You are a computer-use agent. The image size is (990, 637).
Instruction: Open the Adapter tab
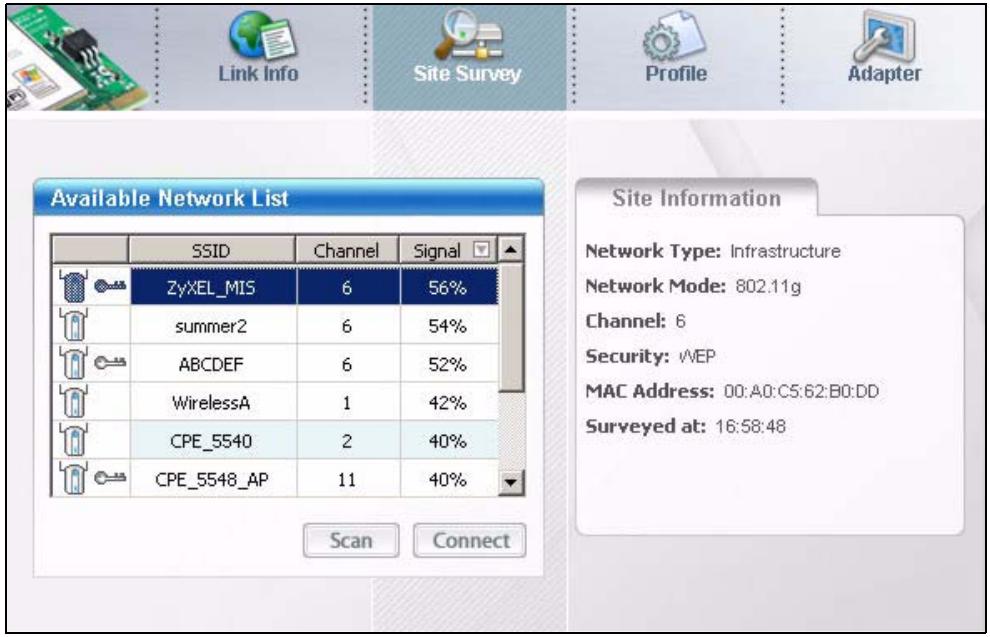click(x=884, y=57)
